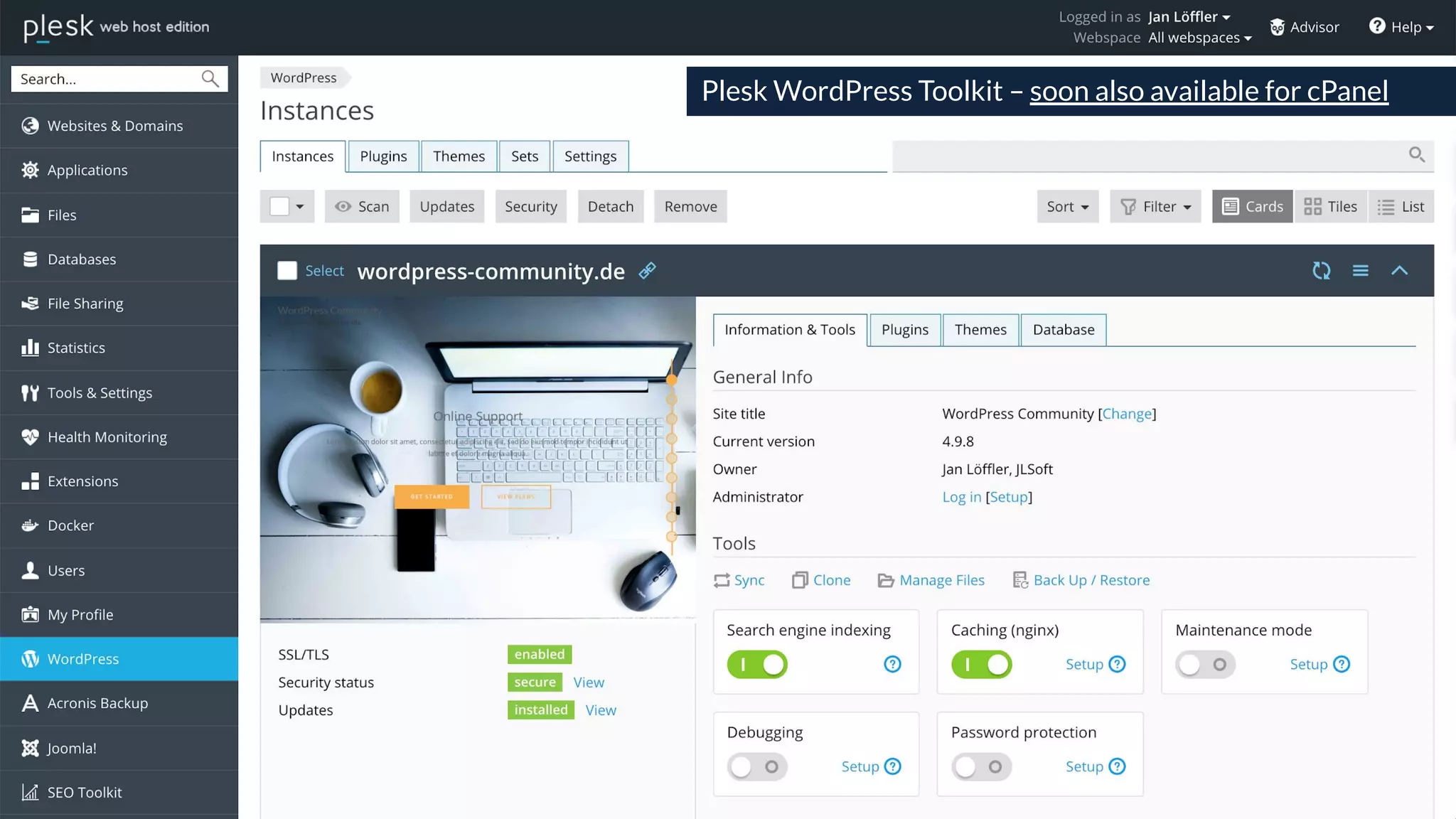Open Websites & Domains globe icon
Image resolution: width=1456 pixels, height=819 pixels.
pos(30,126)
